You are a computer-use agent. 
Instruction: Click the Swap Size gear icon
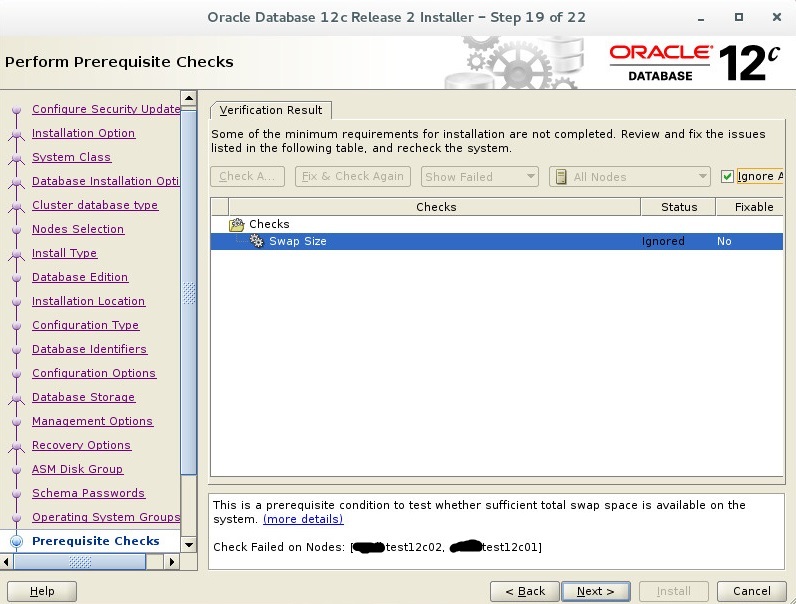coord(257,241)
